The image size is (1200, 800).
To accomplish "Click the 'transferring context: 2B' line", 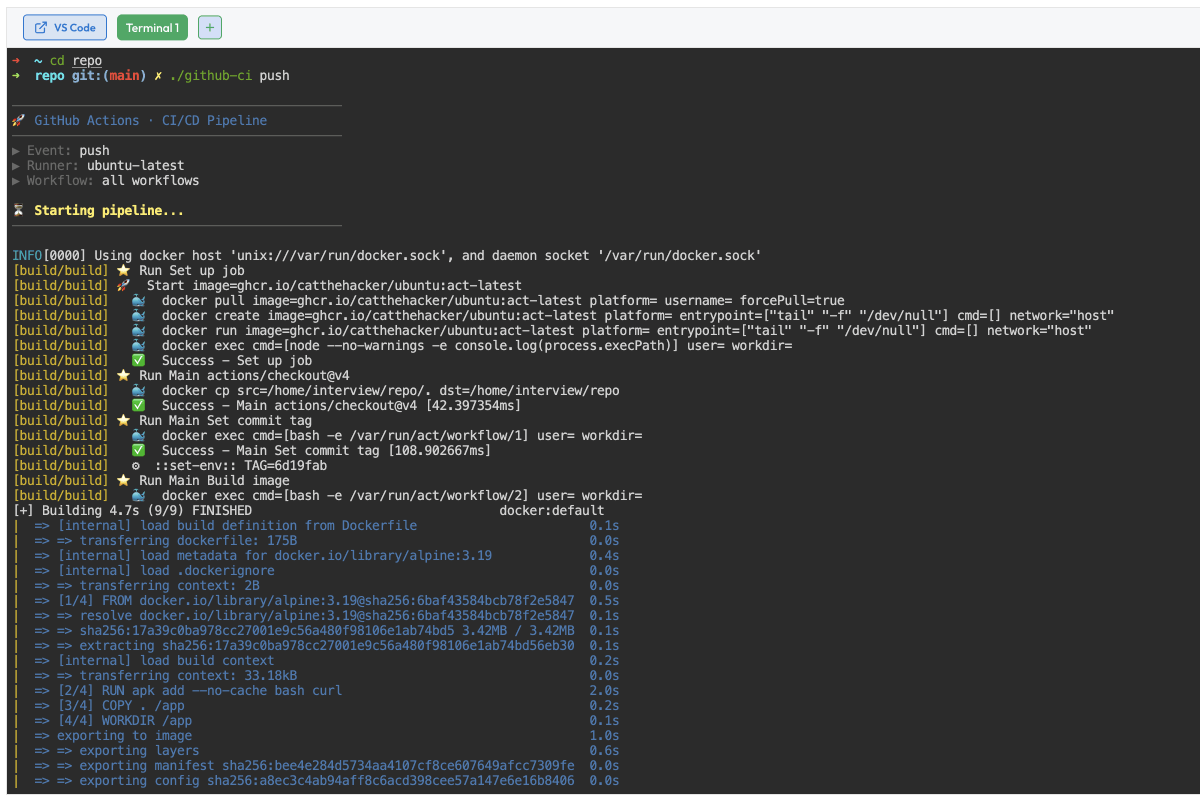I will click(315, 586).
